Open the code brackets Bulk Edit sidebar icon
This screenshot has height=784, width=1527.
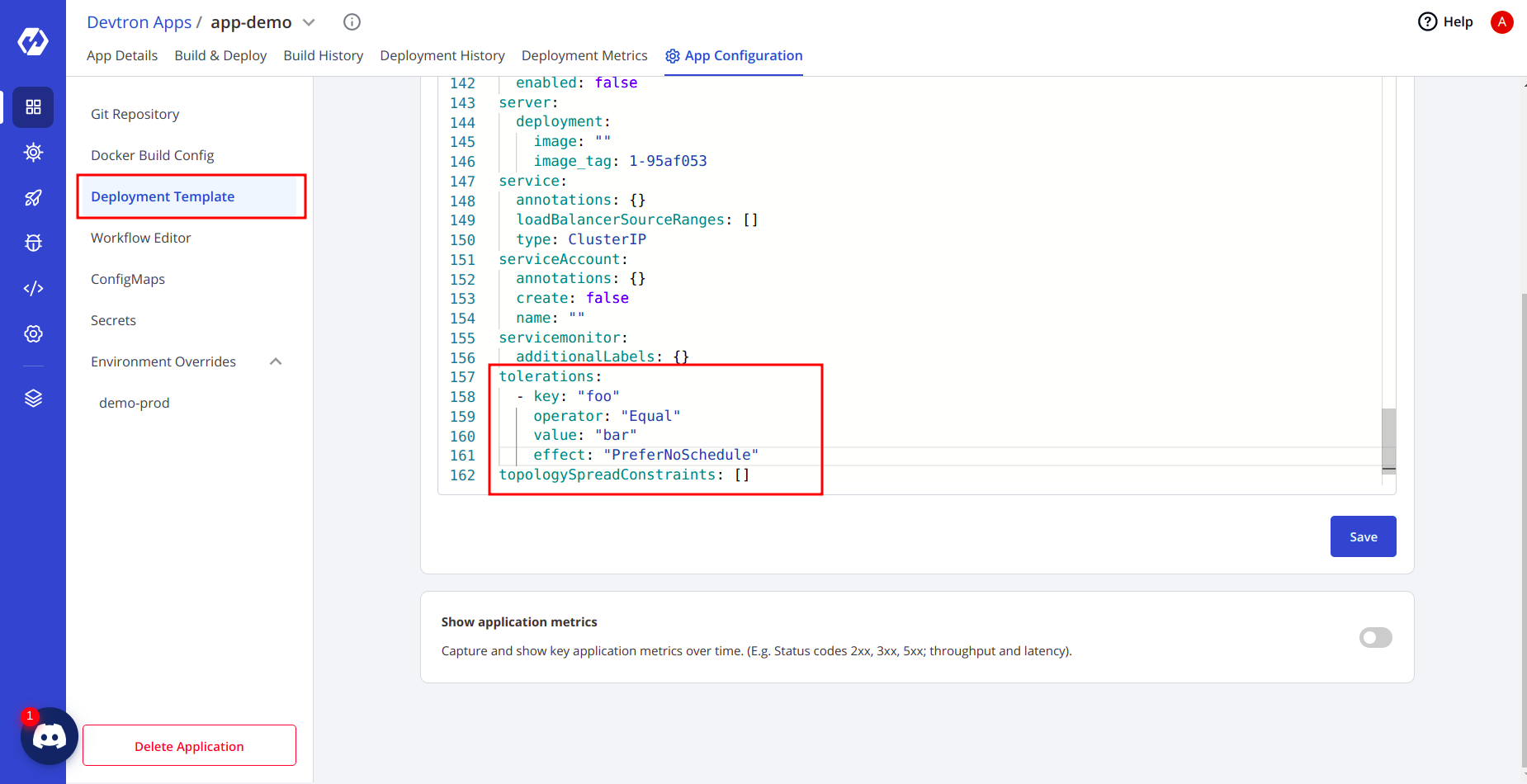pos(33,288)
